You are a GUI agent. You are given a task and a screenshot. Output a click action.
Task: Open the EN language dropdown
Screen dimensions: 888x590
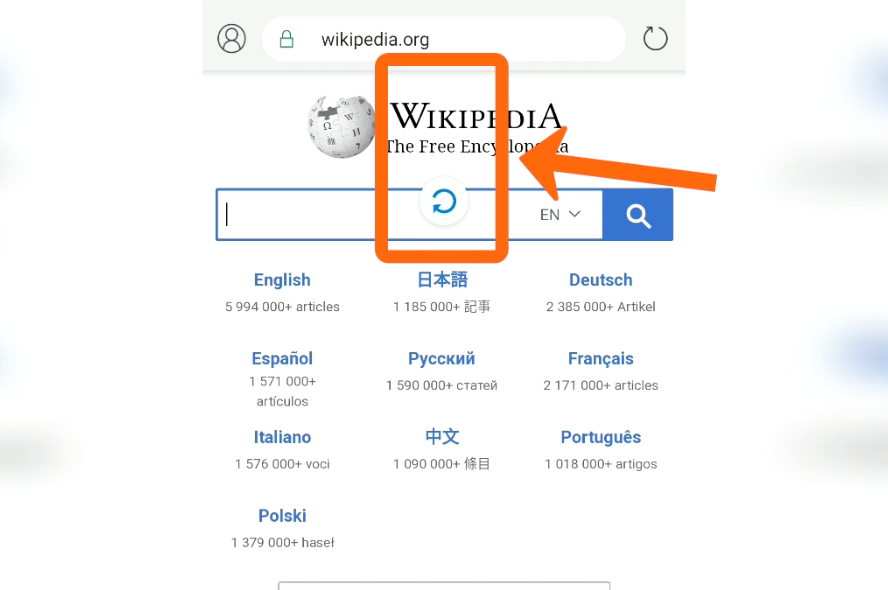coord(560,215)
